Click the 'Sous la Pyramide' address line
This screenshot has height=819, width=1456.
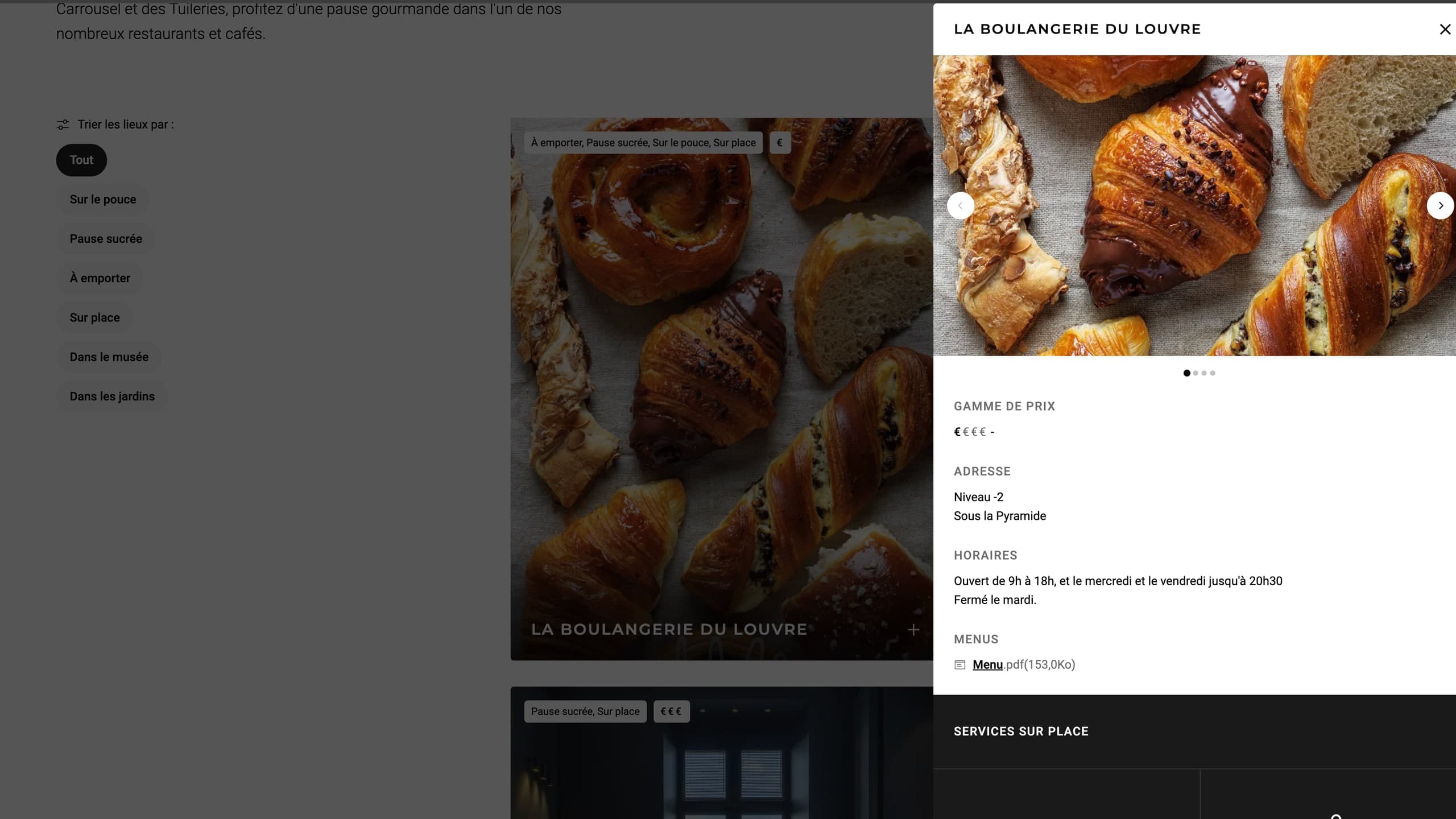point(1000,516)
